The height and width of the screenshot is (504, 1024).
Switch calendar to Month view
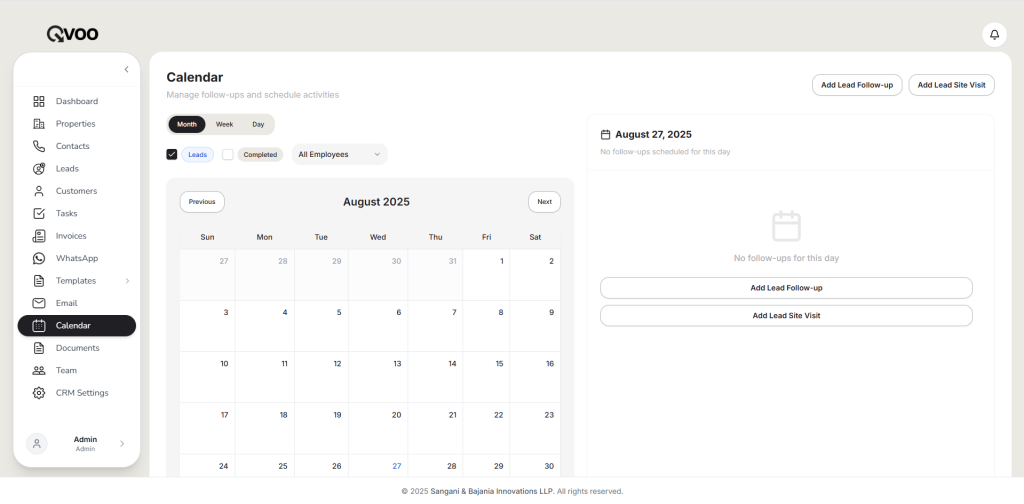point(187,124)
